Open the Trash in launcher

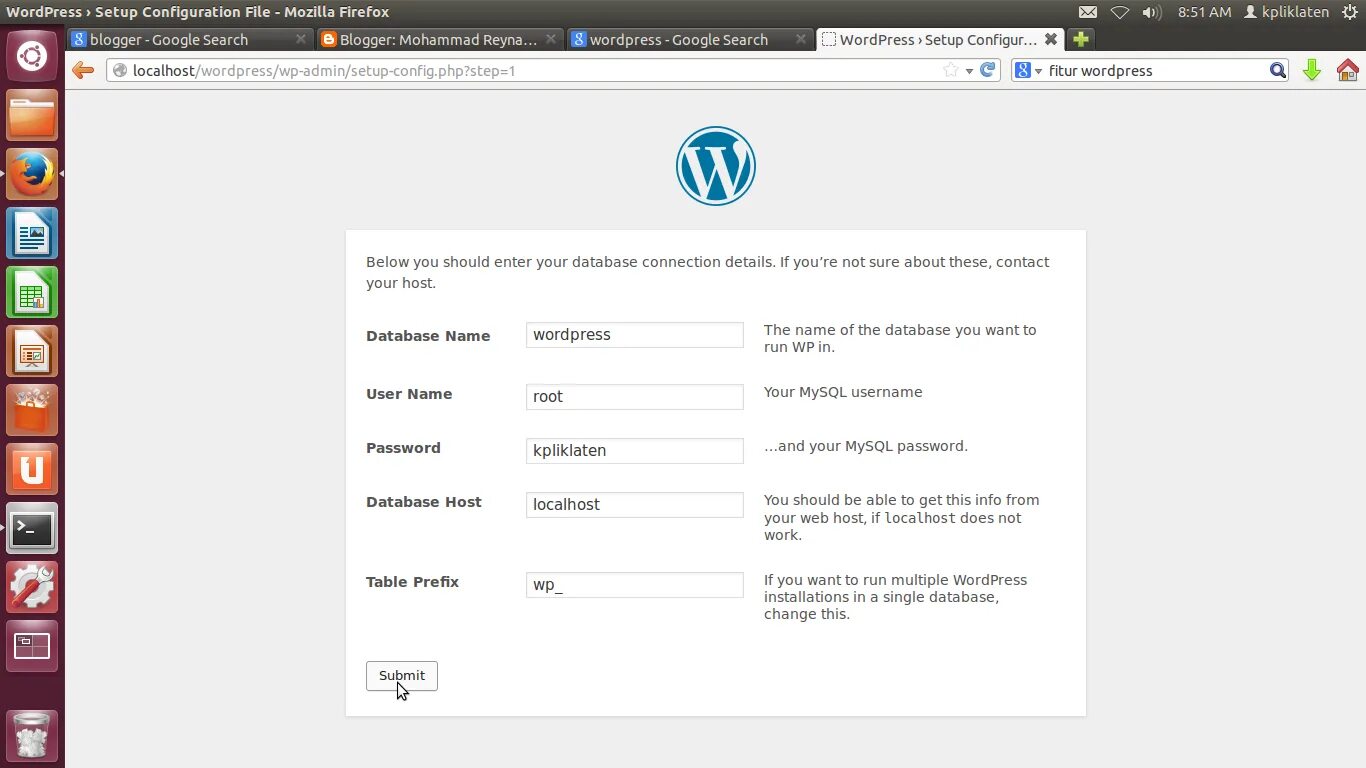[32, 736]
